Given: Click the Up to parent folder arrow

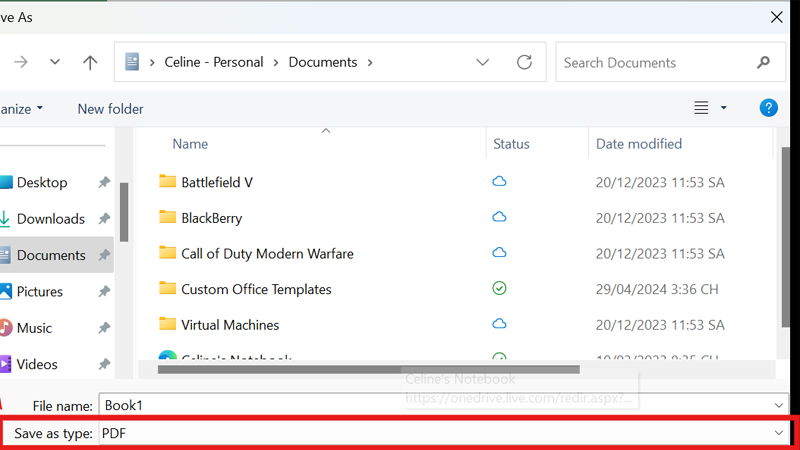Looking at the screenshot, I should 90,63.
